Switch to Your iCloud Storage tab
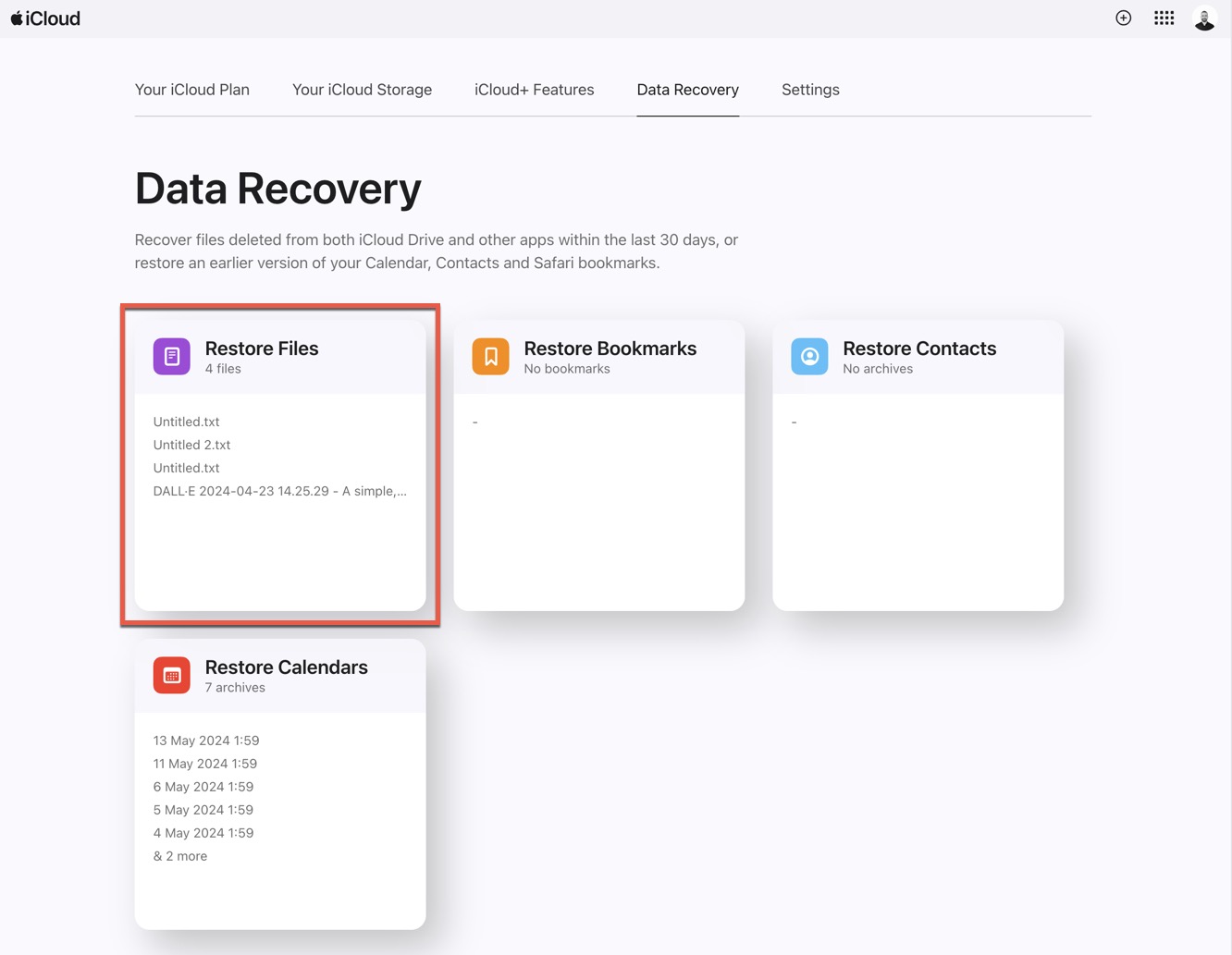Image resolution: width=1232 pixels, height=955 pixels. 362,90
